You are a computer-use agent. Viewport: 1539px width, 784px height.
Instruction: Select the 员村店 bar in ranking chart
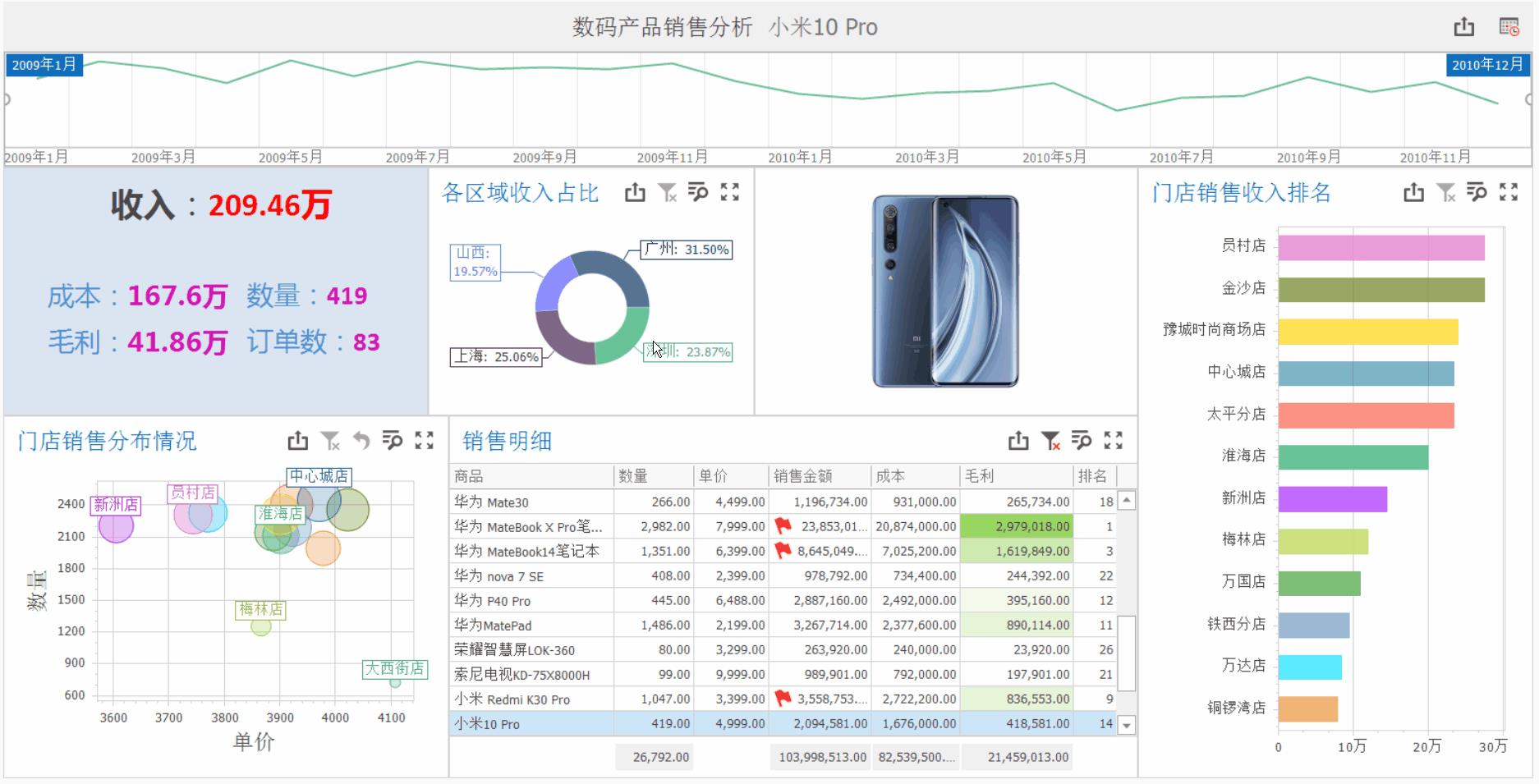(1381, 248)
